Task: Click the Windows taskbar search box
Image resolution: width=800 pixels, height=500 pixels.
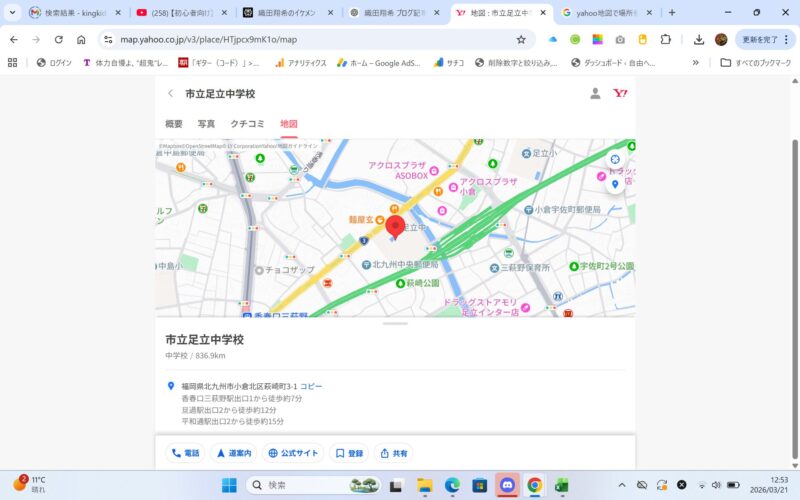Action: point(300,485)
